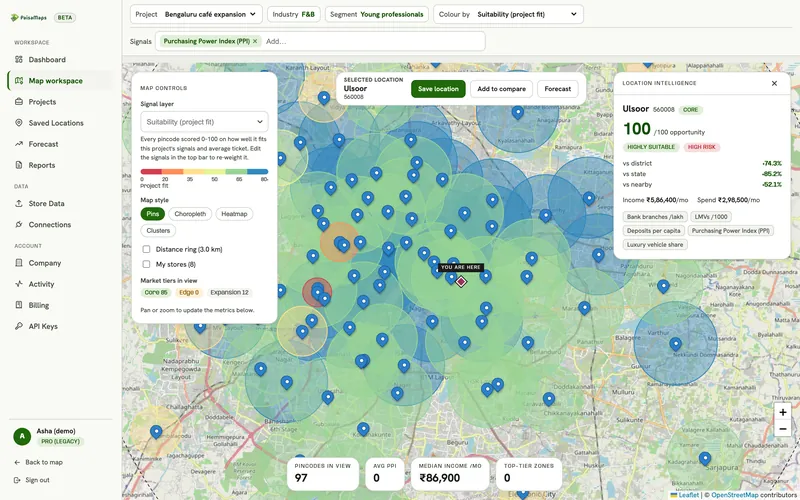Zoom in the map with plus button
The width and height of the screenshot is (800, 500).
pyautogui.click(x=783, y=412)
